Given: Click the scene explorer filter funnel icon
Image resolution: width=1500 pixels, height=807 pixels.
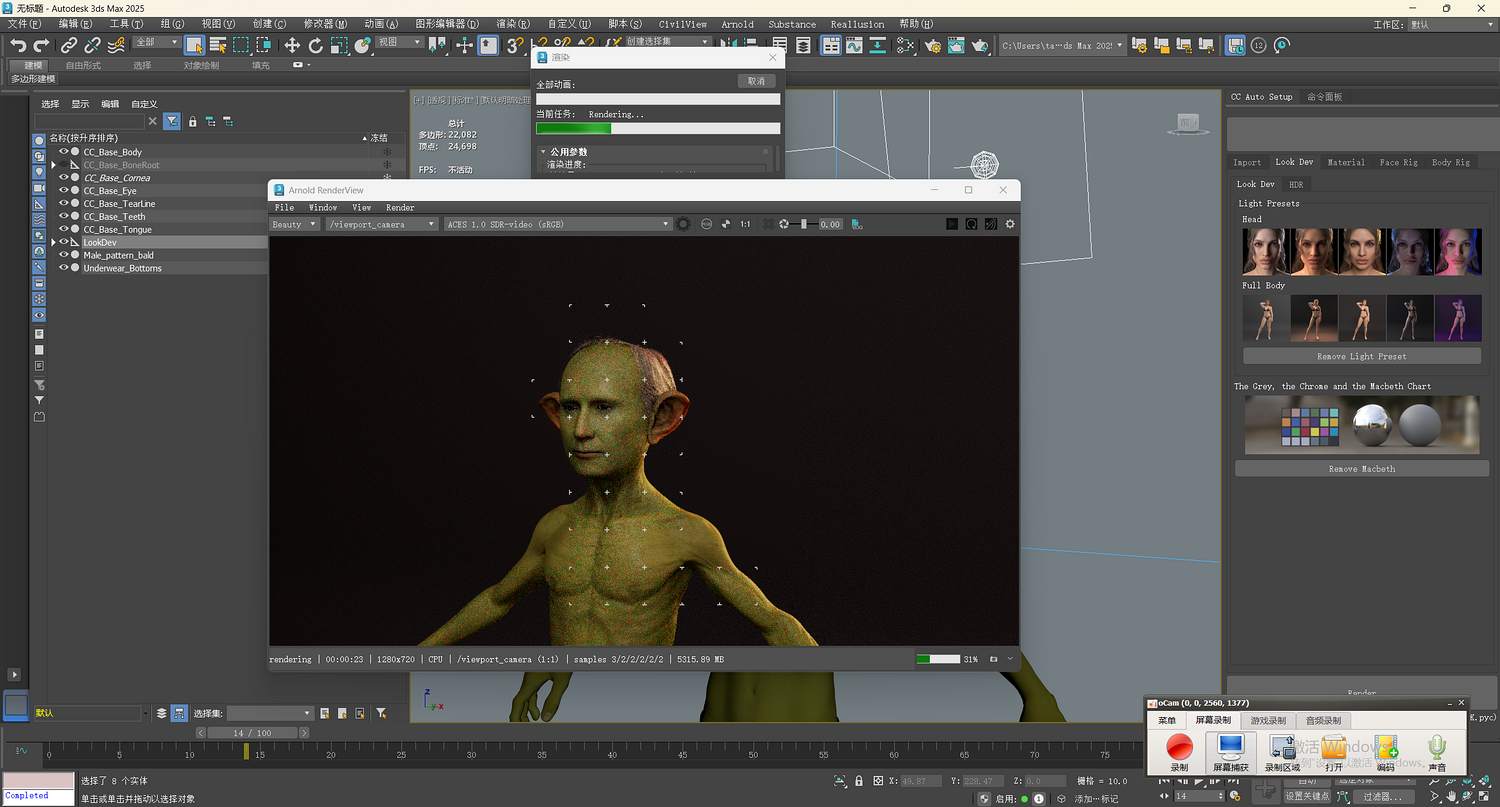Looking at the screenshot, I should 172,121.
